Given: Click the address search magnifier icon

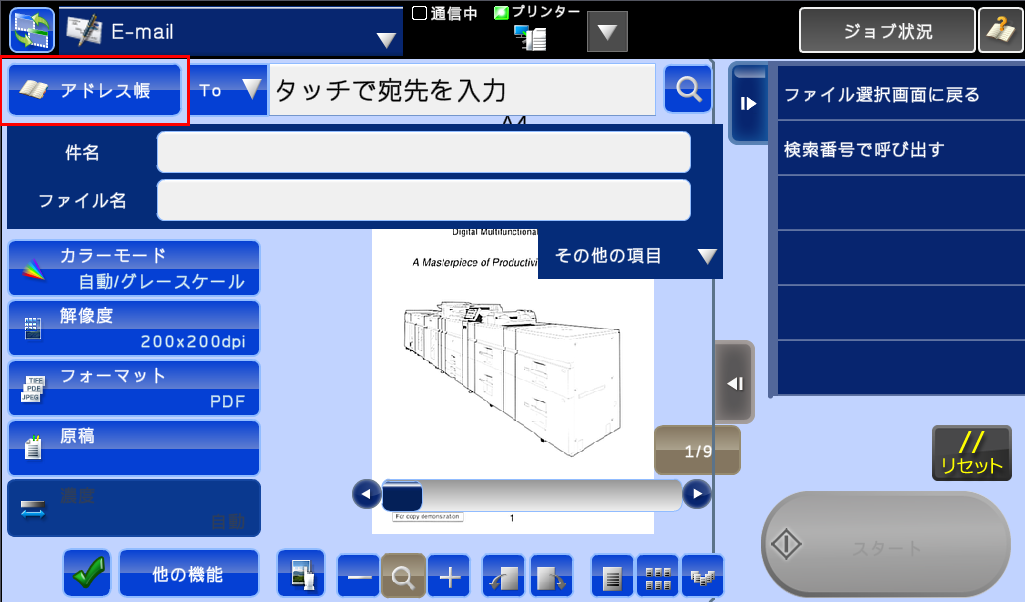Looking at the screenshot, I should point(688,89).
